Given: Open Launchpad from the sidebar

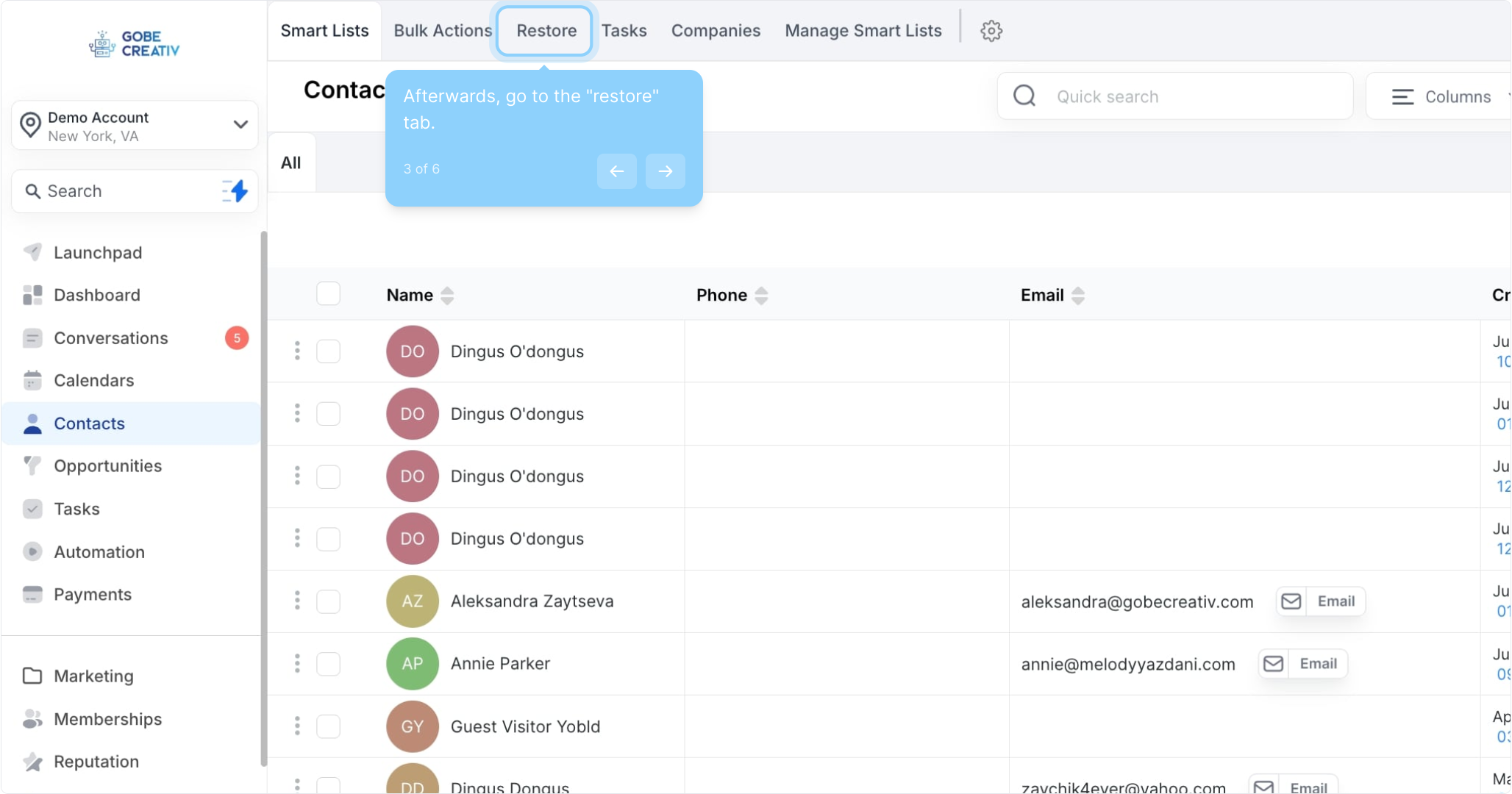Looking at the screenshot, I should pyautogui.click(x=97, y=253).
